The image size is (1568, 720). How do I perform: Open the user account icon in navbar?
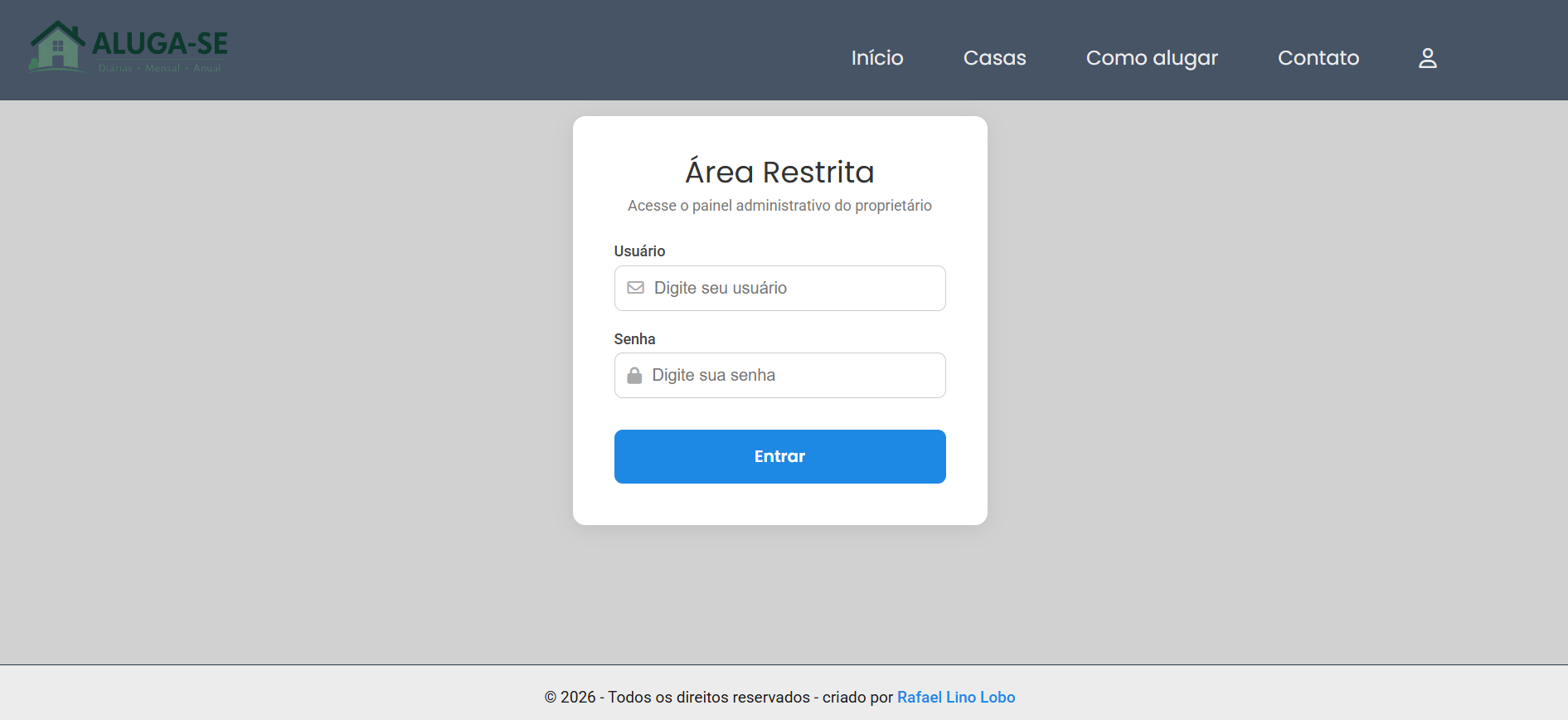pyautogui.click(x=1427, y=58)
